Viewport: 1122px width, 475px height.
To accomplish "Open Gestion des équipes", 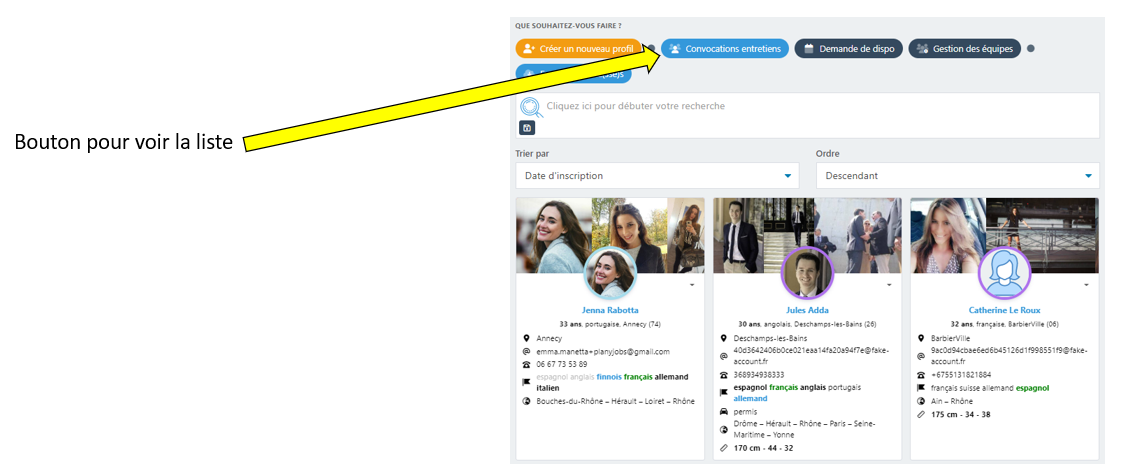I will pos(964,48).
